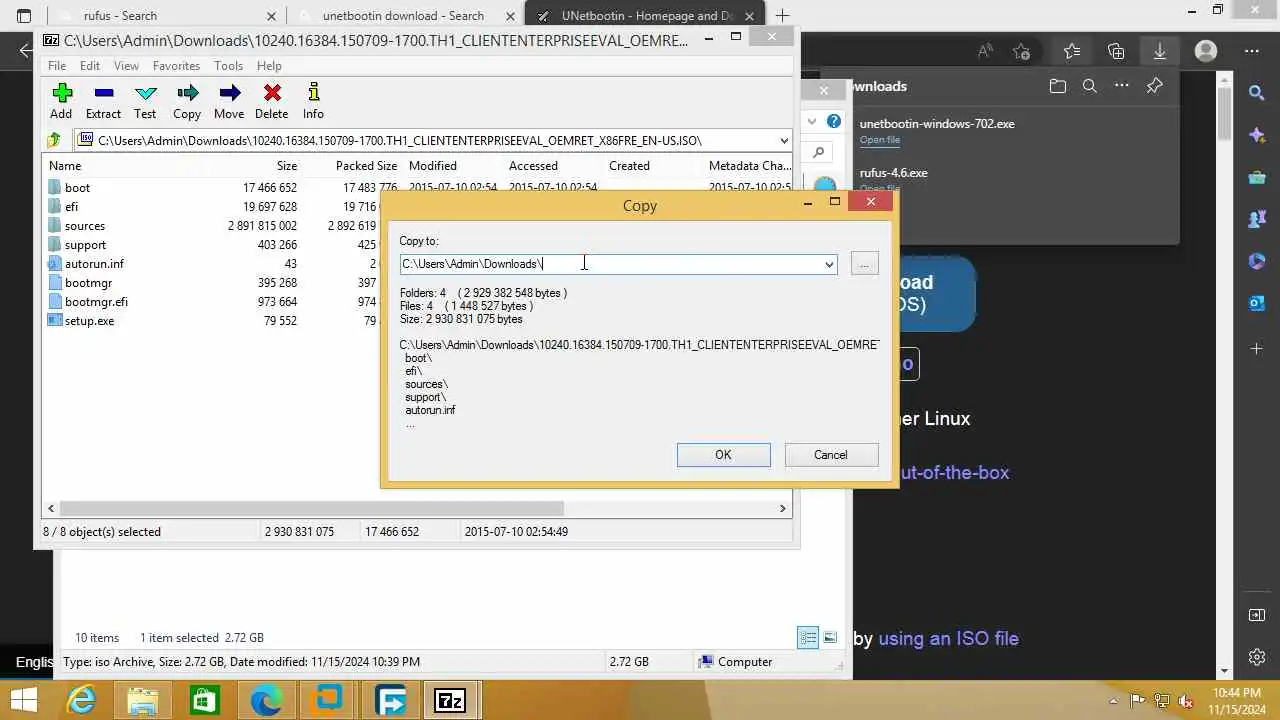Open downloads folder icon in Downloads panel
This screenshot has height=720, width=1280.
[x=1058, y=86]
